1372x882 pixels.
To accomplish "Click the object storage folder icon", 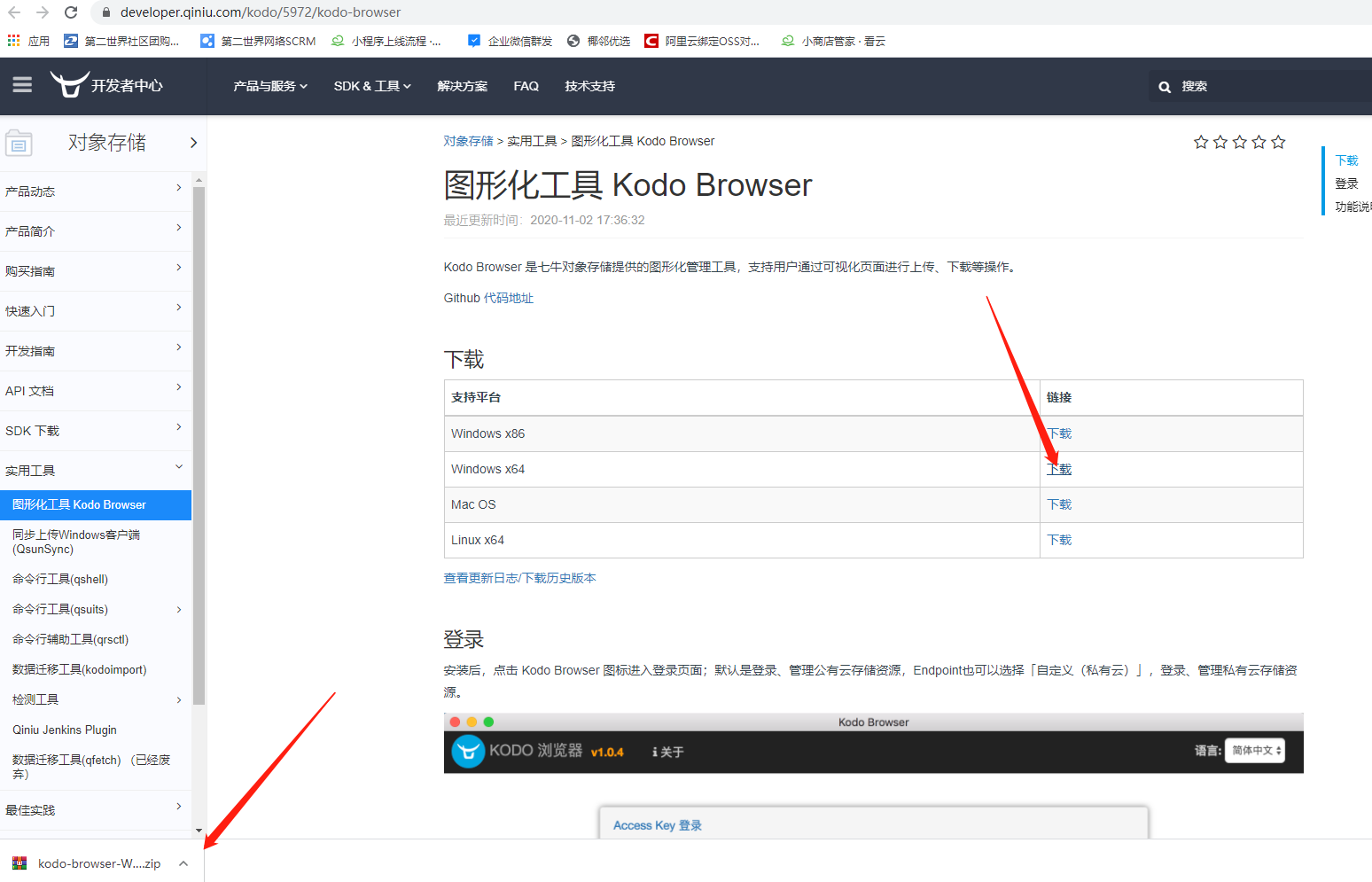I will tap(19, 143).
